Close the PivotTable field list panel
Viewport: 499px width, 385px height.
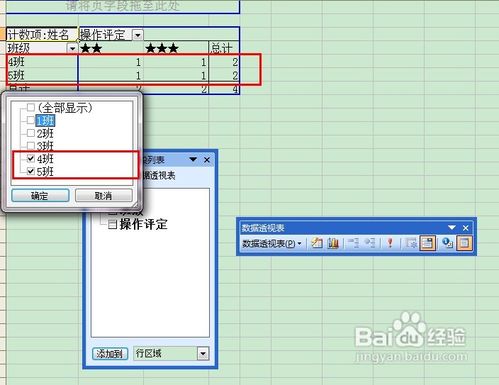(x=207, y=160)
